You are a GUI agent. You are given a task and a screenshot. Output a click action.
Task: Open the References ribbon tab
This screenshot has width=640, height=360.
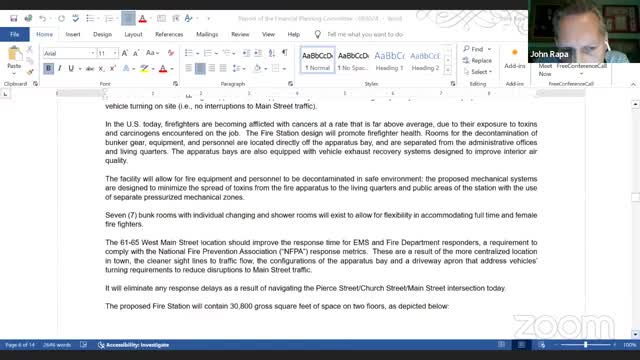pos(169,34)
